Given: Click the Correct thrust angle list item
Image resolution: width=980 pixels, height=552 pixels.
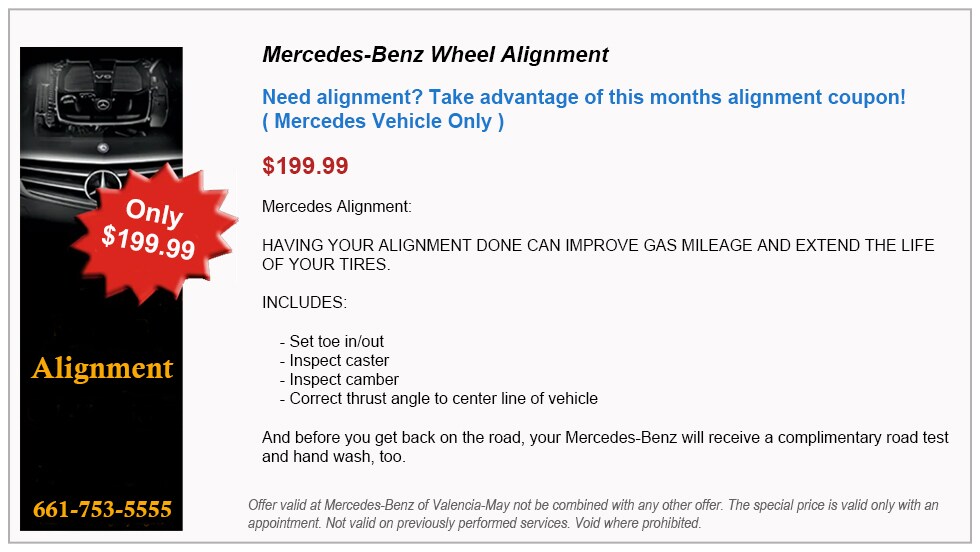Looking at the screenshot, I should click(x=439, y=398).
